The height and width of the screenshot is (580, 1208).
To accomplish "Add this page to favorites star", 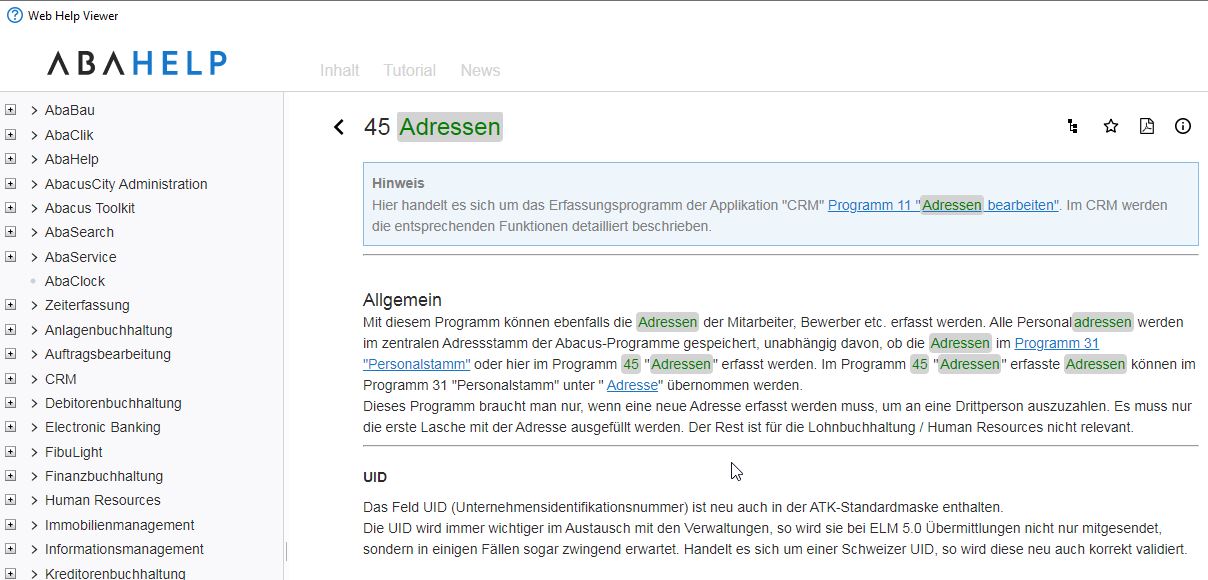I will [1110, 126].
